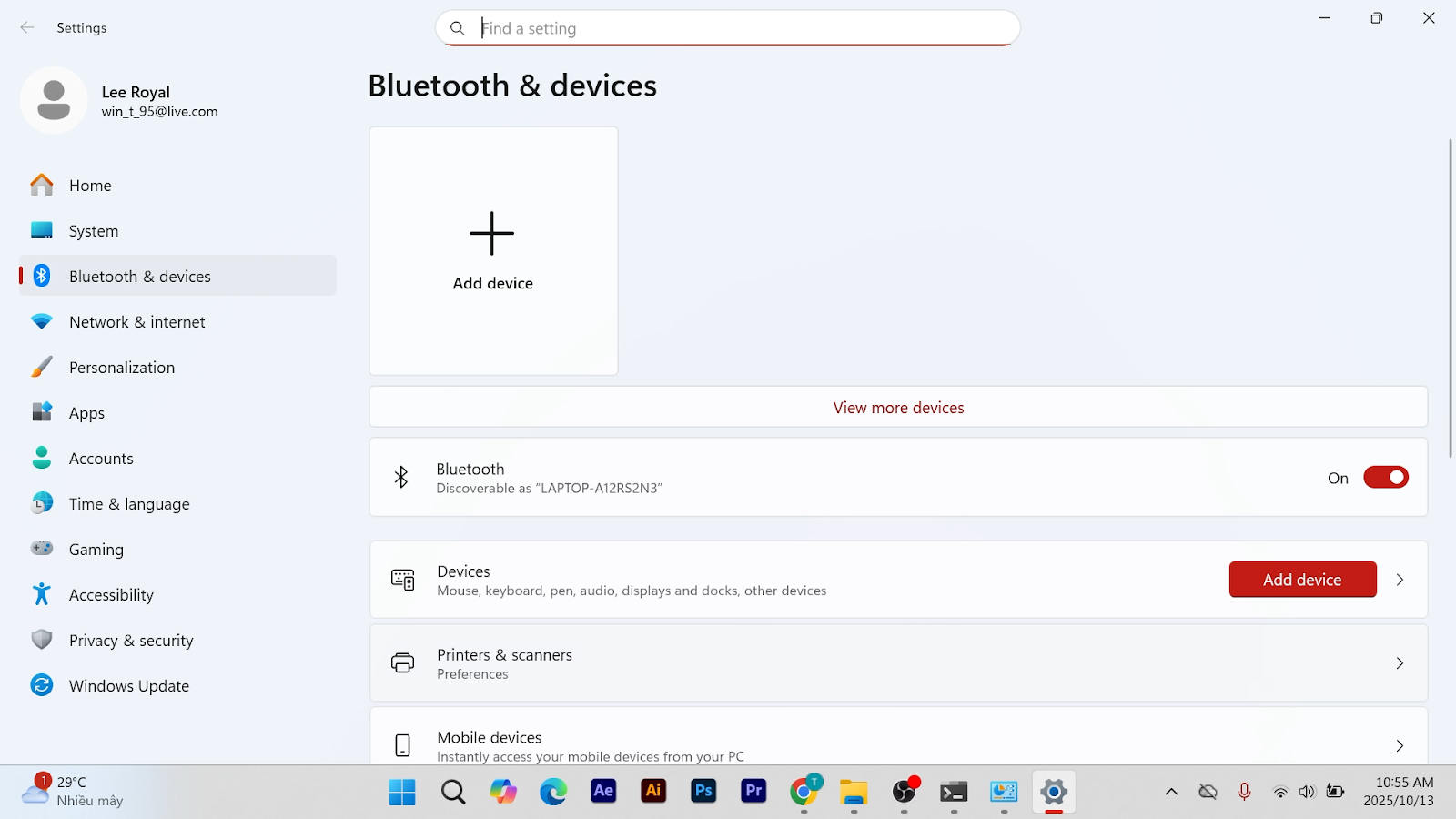This screenshot has width=1456, height=819.
Task: Open Accounts settings category
Action: click(x=178, y=458)
